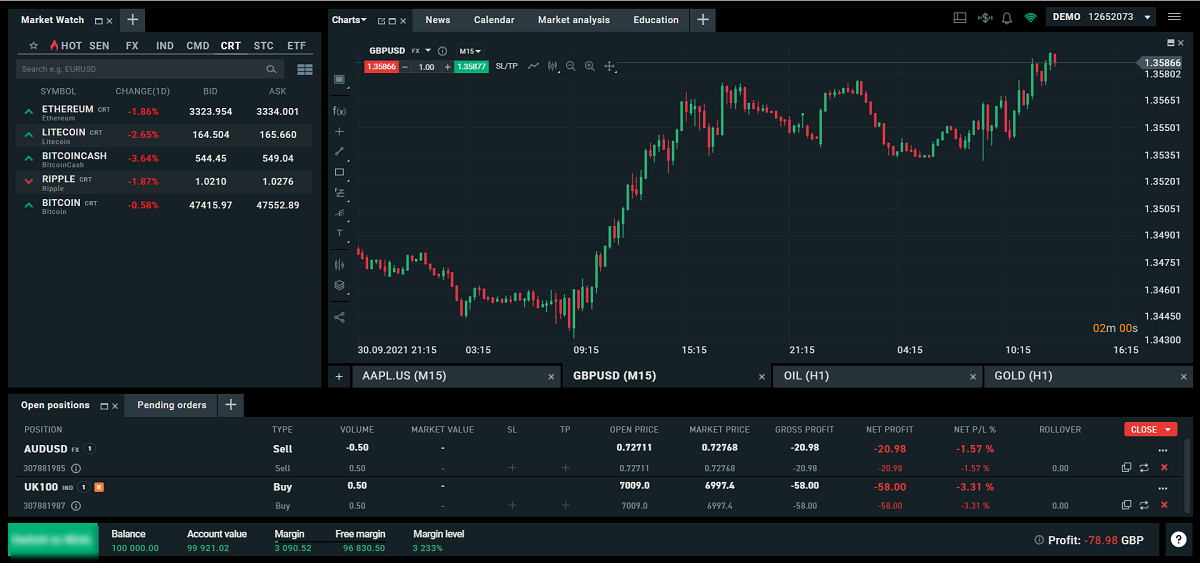The height and width of the screenshot is (563, 1200).
Task: Expand the RIPPLE row red arrow
Action: click(29, 182)
